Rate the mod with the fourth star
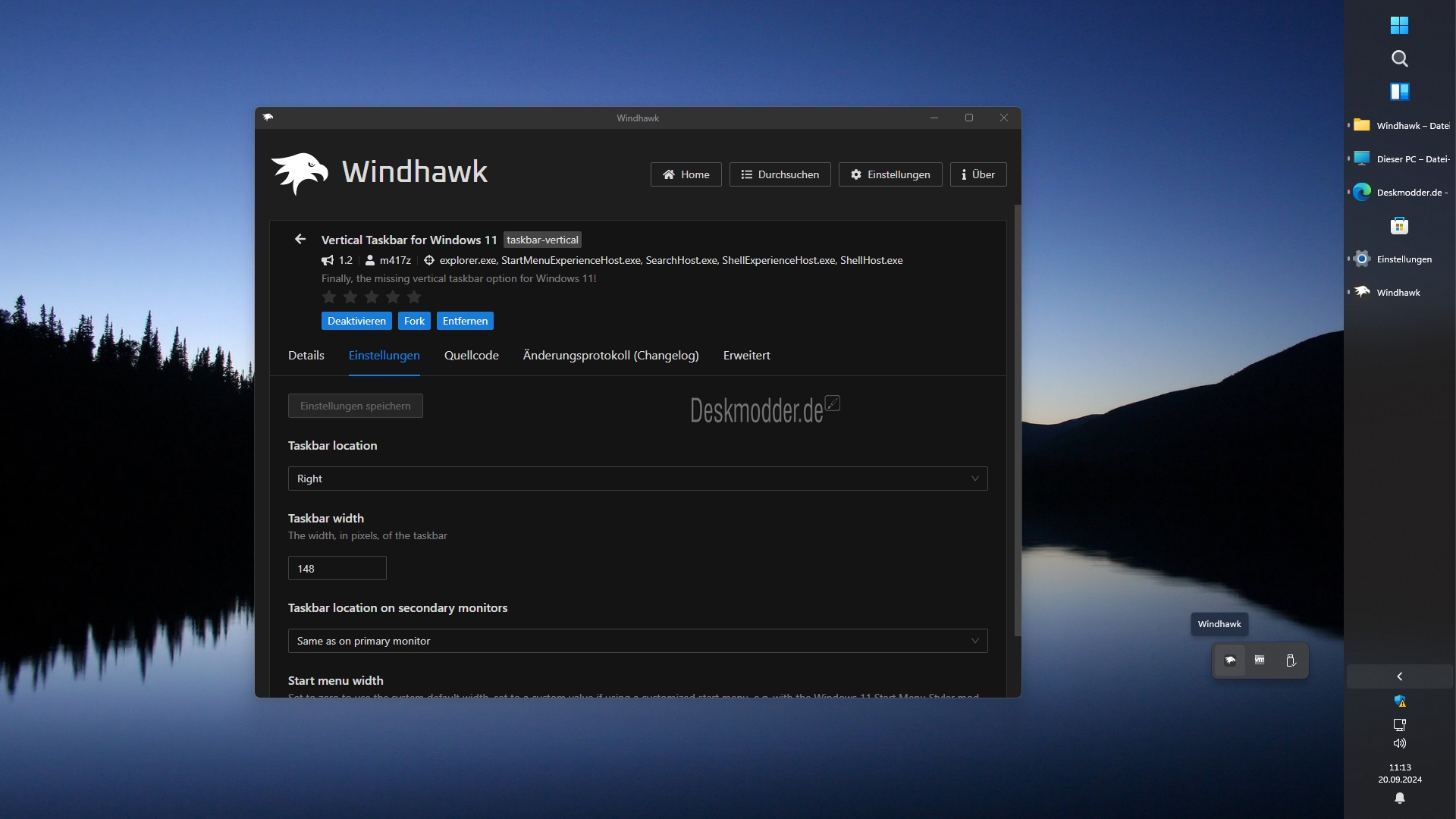 [393, 297]
